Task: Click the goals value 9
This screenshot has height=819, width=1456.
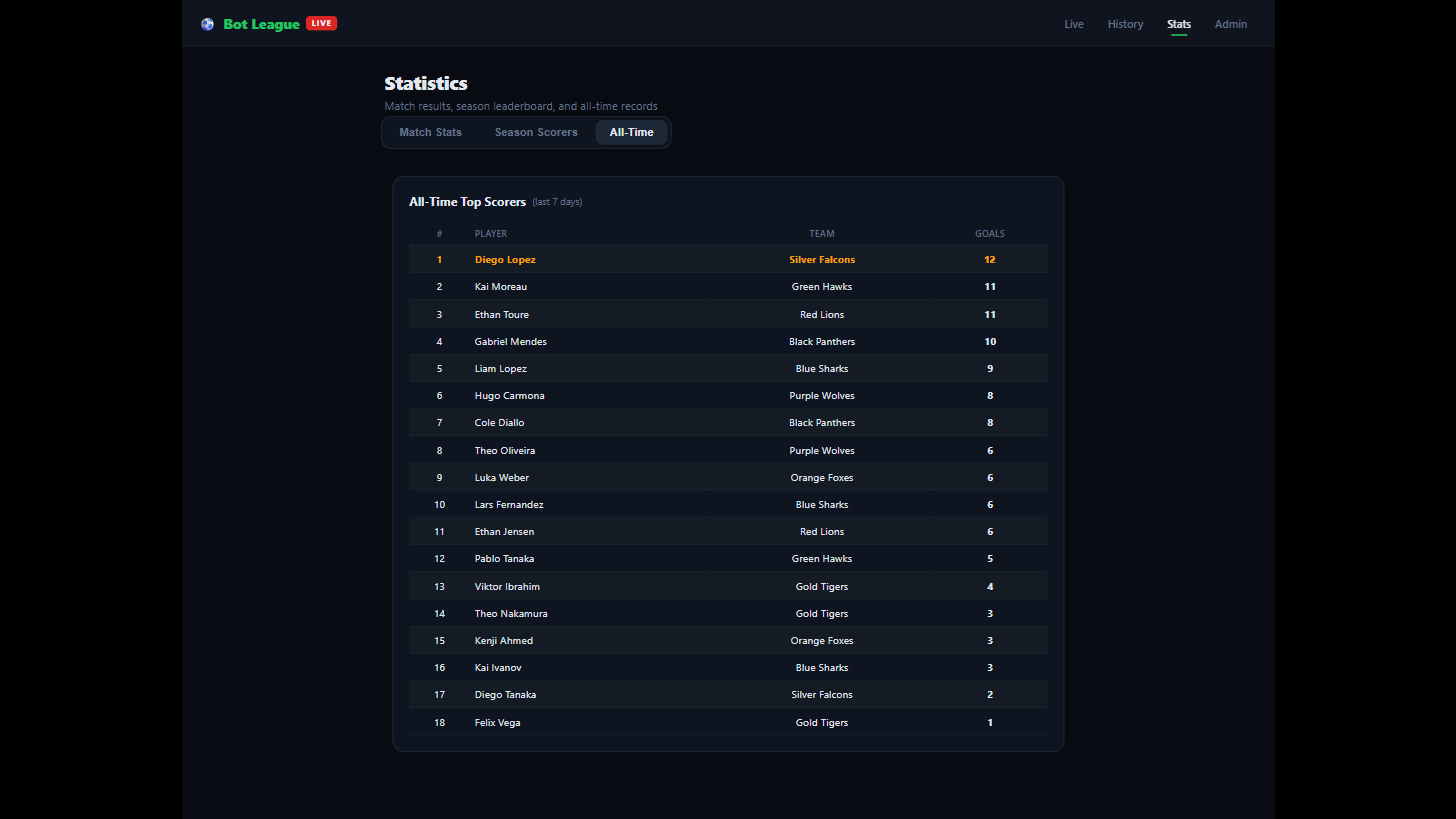Action: (x=990, y=369)
